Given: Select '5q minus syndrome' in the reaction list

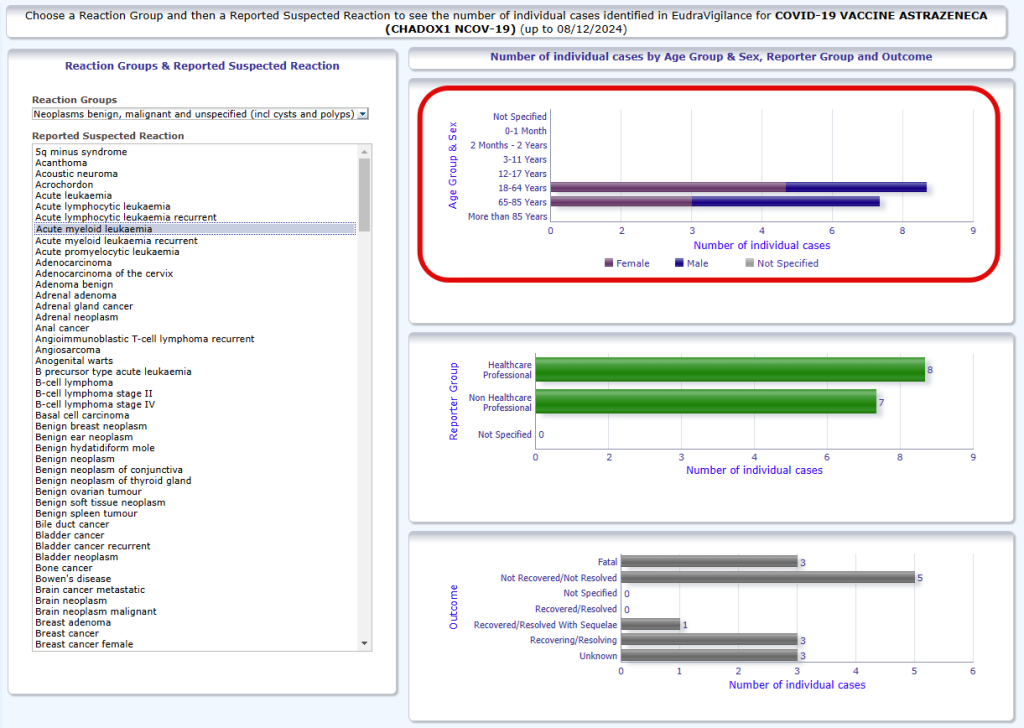Looking at the screenshot, I should click(x=81, y=152).
